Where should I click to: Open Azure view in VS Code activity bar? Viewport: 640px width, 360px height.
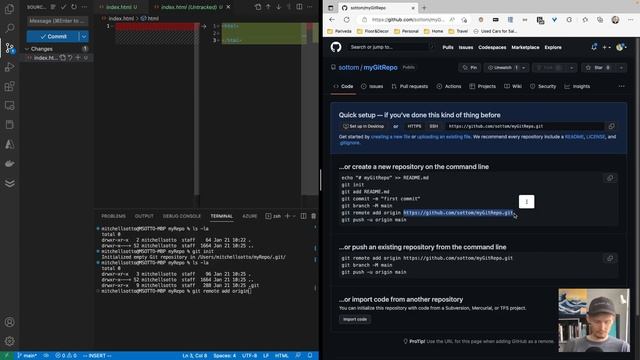[9, 144]
